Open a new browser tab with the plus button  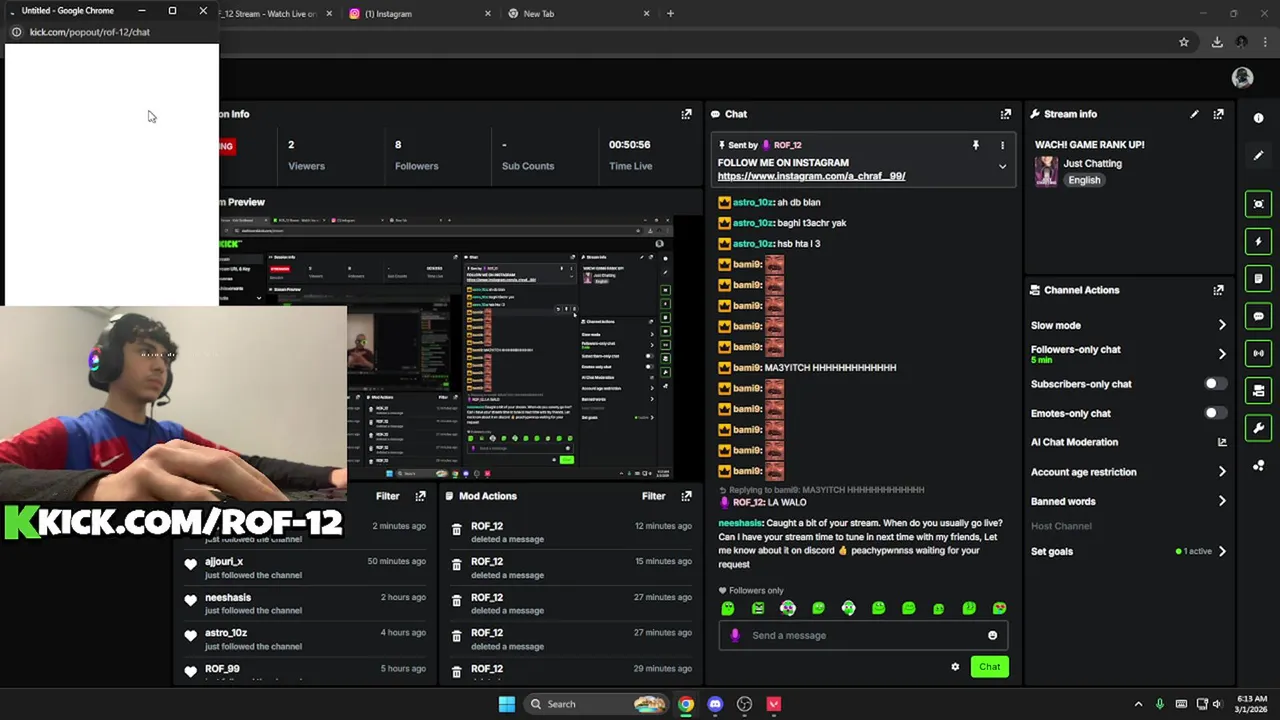coord(670,14)
